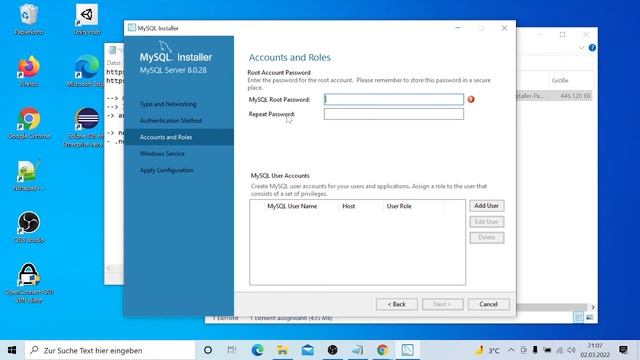This screenshot has height=360, width=640.
Task: Click the MySQL Installer title bar icon
Action: 131,28
